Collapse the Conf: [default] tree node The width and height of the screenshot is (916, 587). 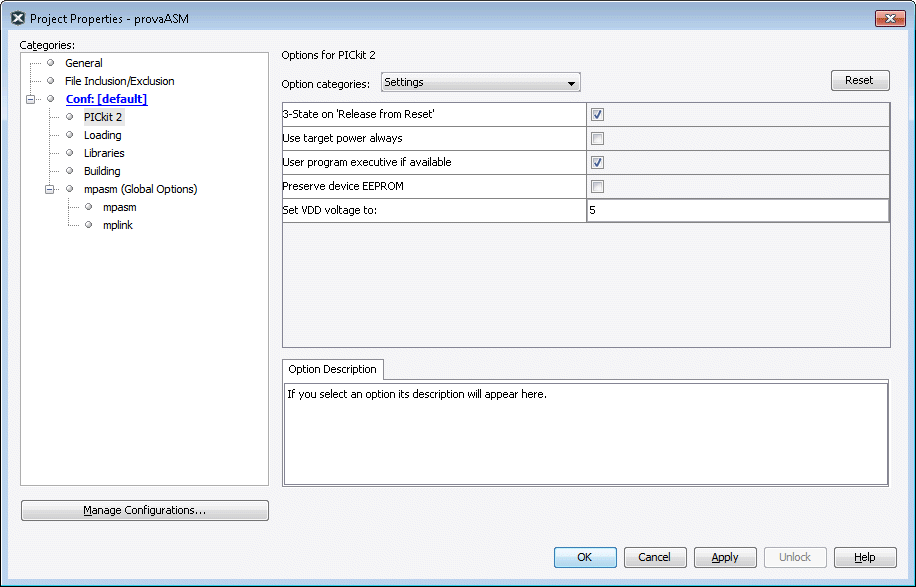coord(31,99)
